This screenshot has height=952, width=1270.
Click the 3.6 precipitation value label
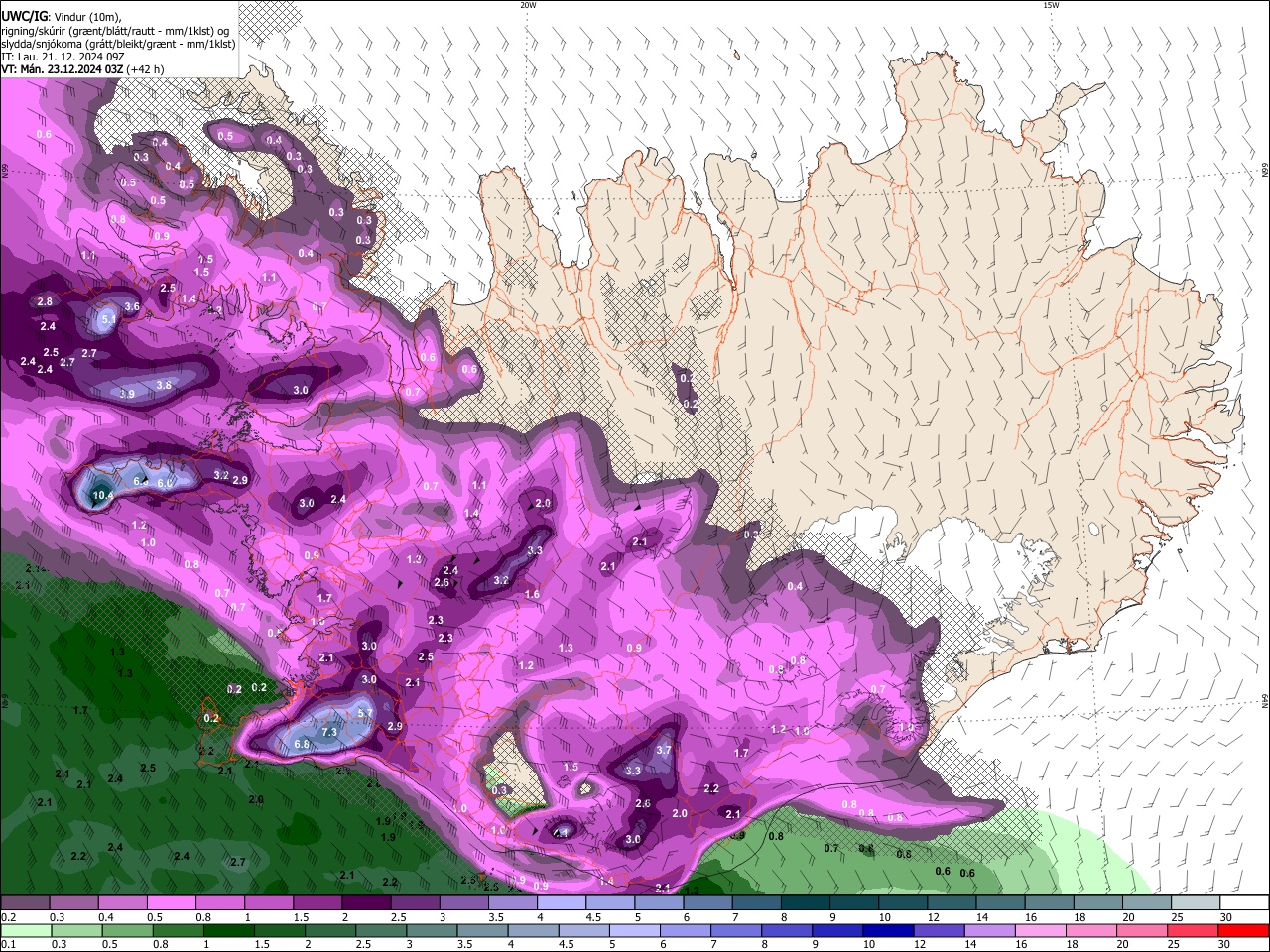(x=133, y=307)
